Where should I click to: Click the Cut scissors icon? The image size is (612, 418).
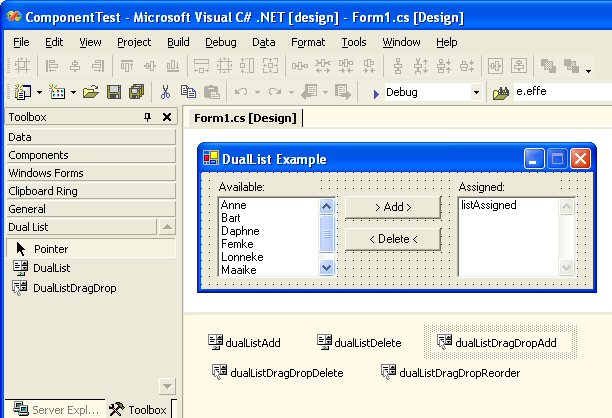point(165,92)
